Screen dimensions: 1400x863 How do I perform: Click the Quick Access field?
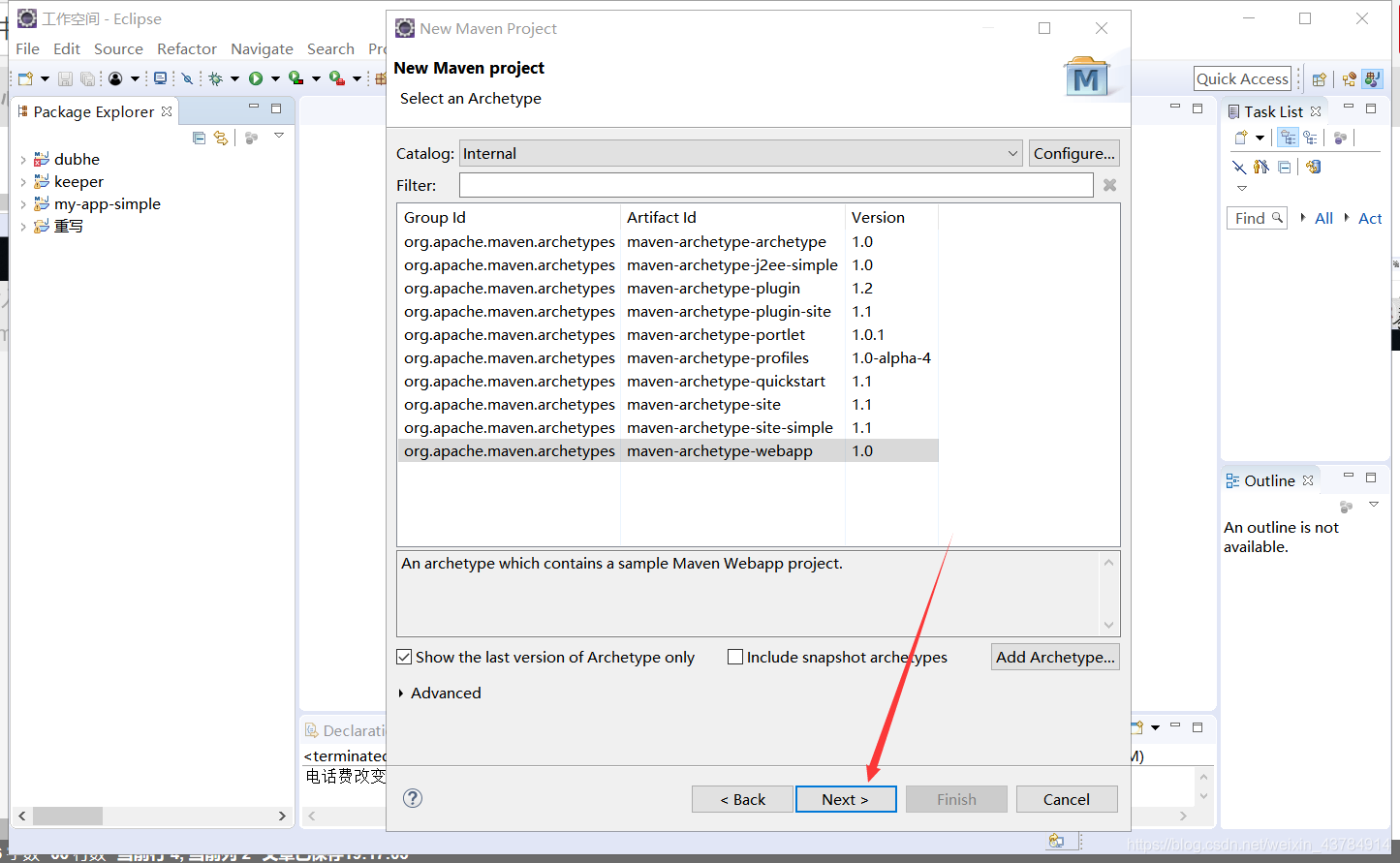1242,78
